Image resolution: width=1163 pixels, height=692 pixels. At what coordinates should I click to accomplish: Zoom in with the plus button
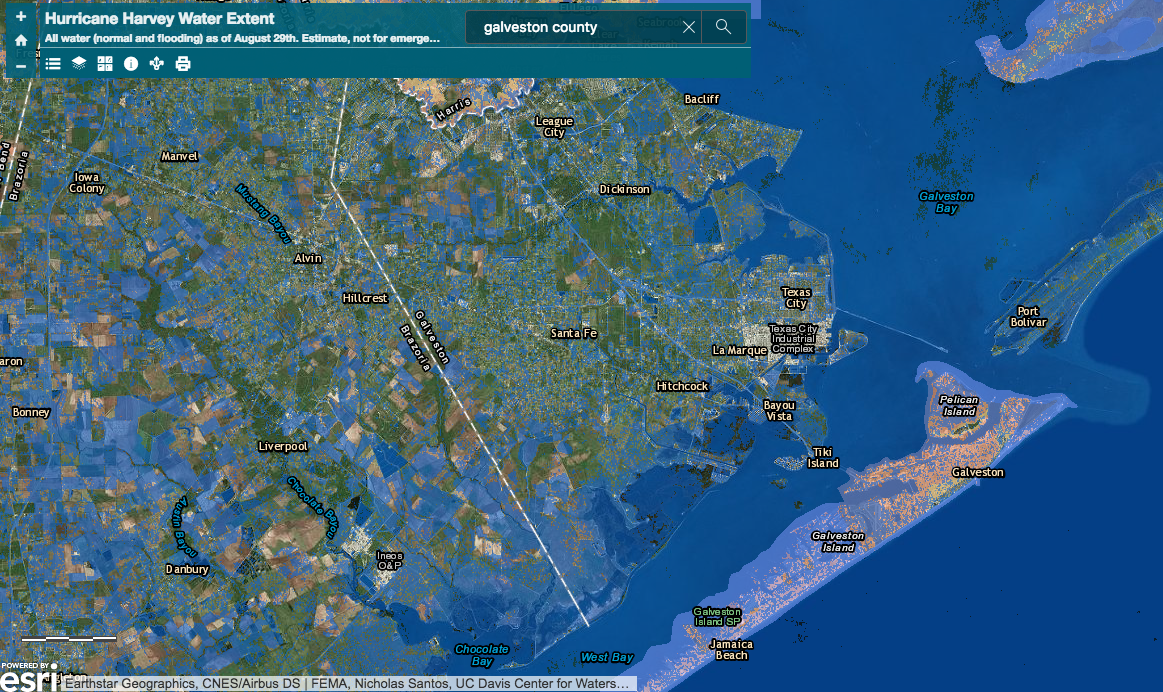pyautogui.click(x=21, y=16)
